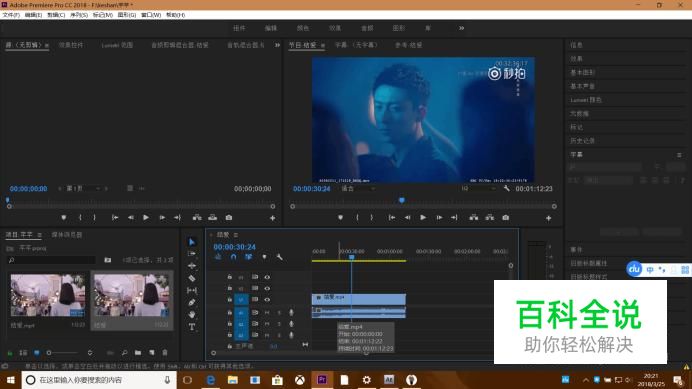Open the File menu
Screen dimensions: 692x389
pos(11,15)
